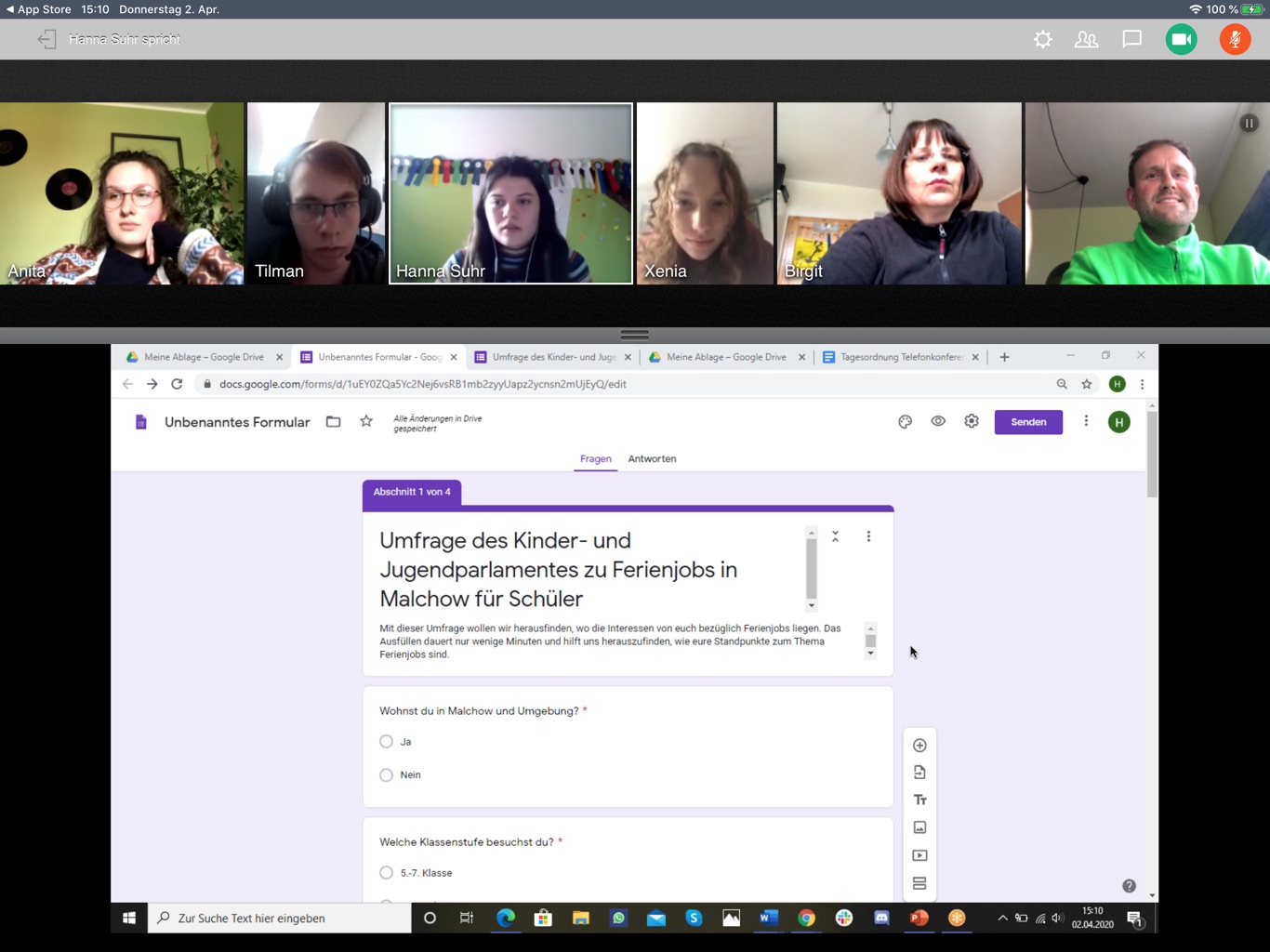Select Tilman's video thumbnail

[316, 193]
